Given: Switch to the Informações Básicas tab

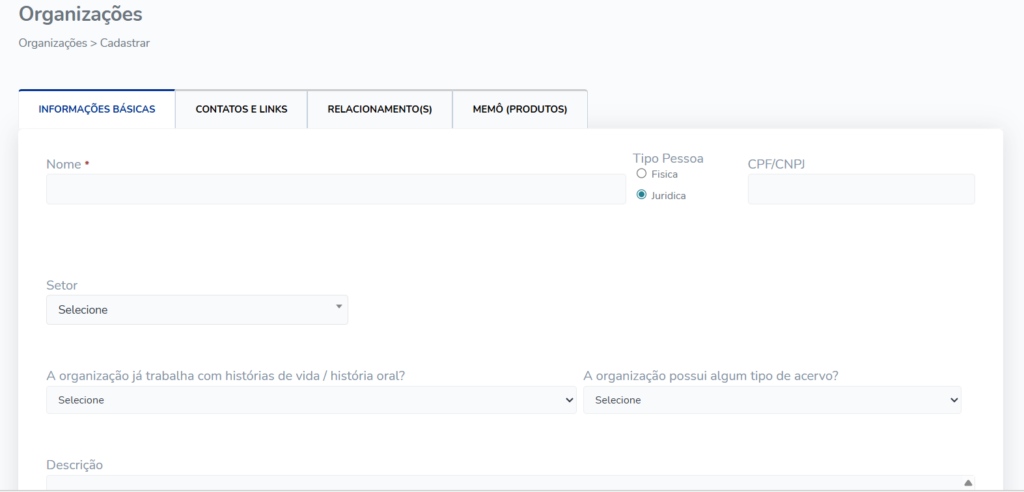Looking at the screenshot, I should (x=97, y=109).
